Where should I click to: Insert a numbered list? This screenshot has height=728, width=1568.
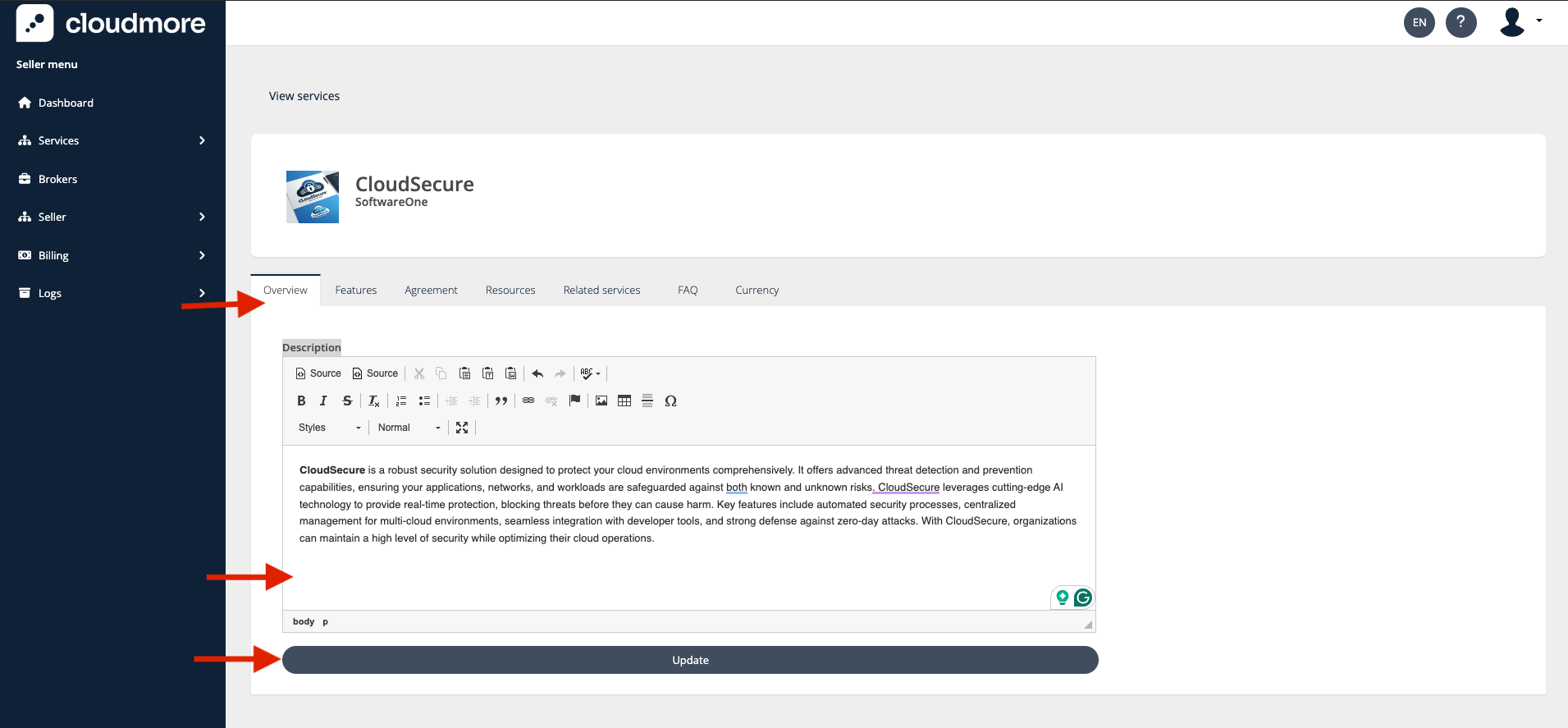tap(401, 401)
